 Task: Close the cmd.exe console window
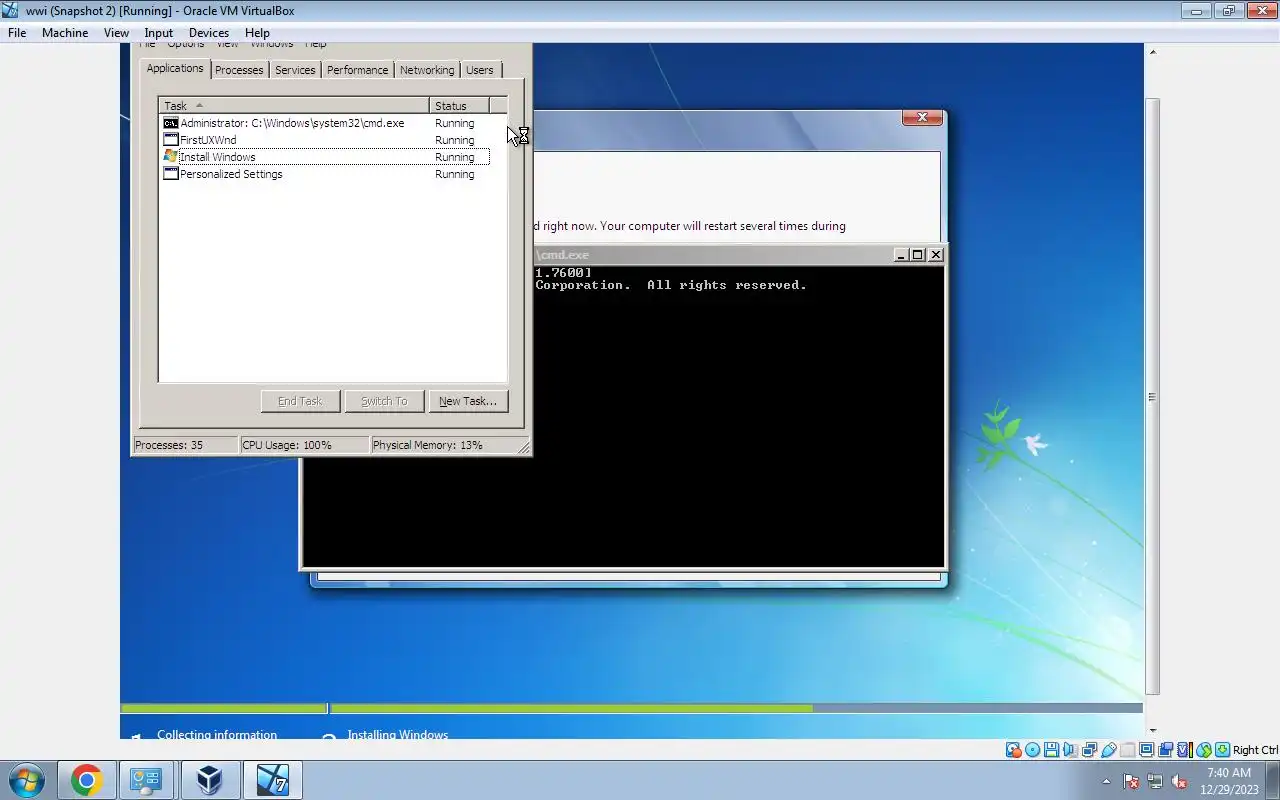point(935,255)
